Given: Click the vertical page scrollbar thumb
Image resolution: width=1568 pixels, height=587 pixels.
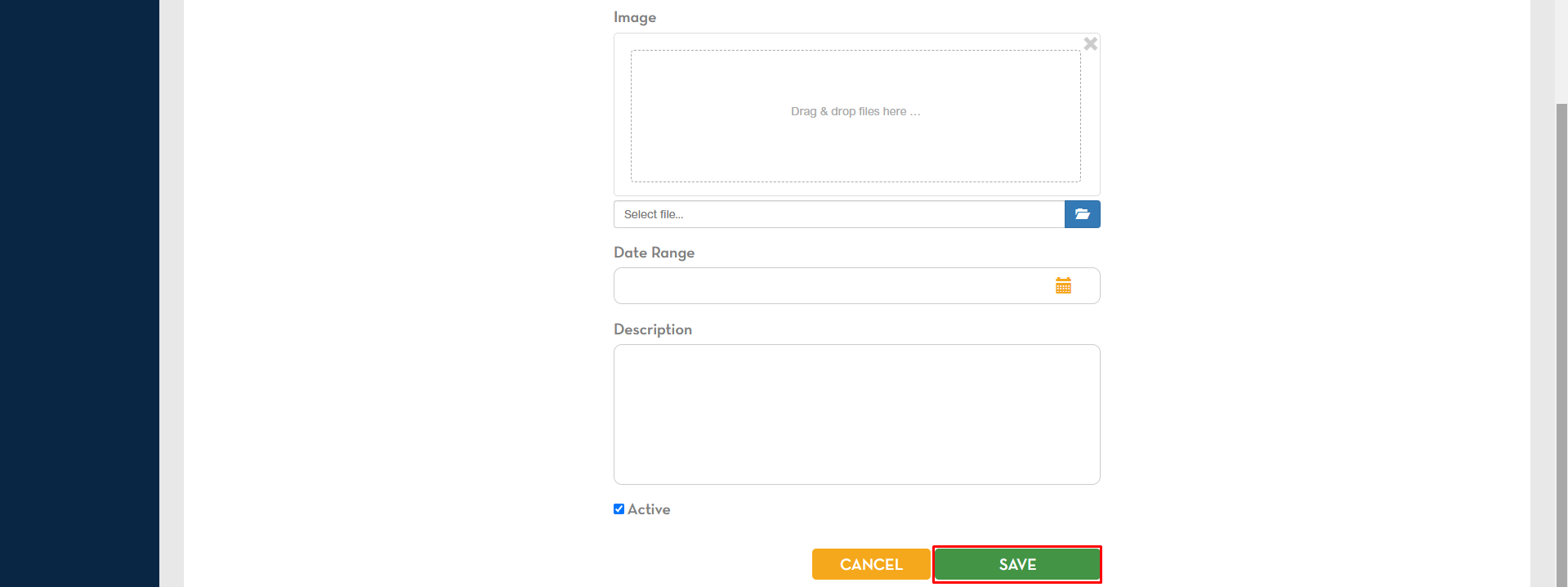Looking at the screenshot, I should tap(1561, 344).
